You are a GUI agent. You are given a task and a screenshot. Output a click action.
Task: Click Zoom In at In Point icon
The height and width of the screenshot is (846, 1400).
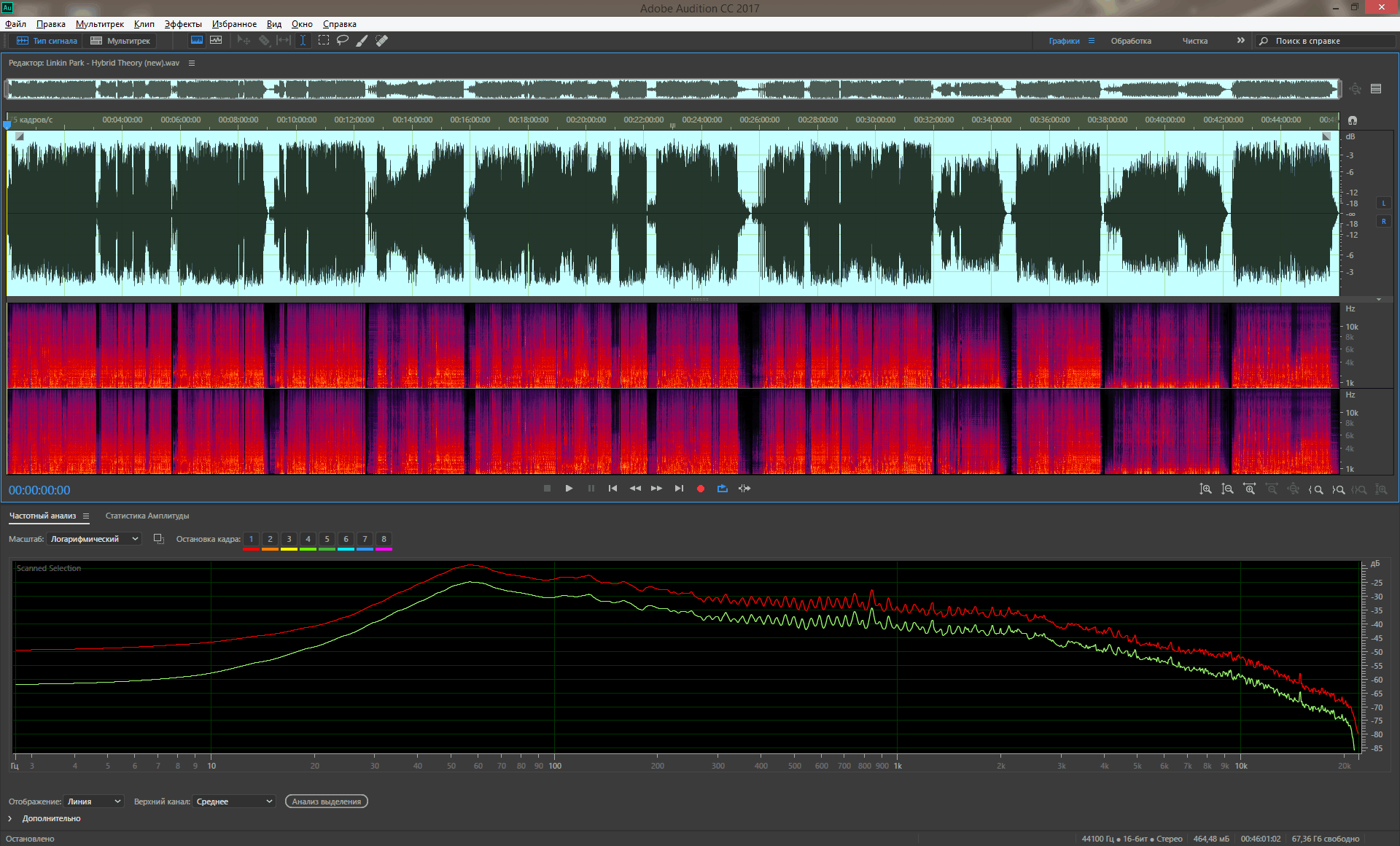click(1316, 489)
